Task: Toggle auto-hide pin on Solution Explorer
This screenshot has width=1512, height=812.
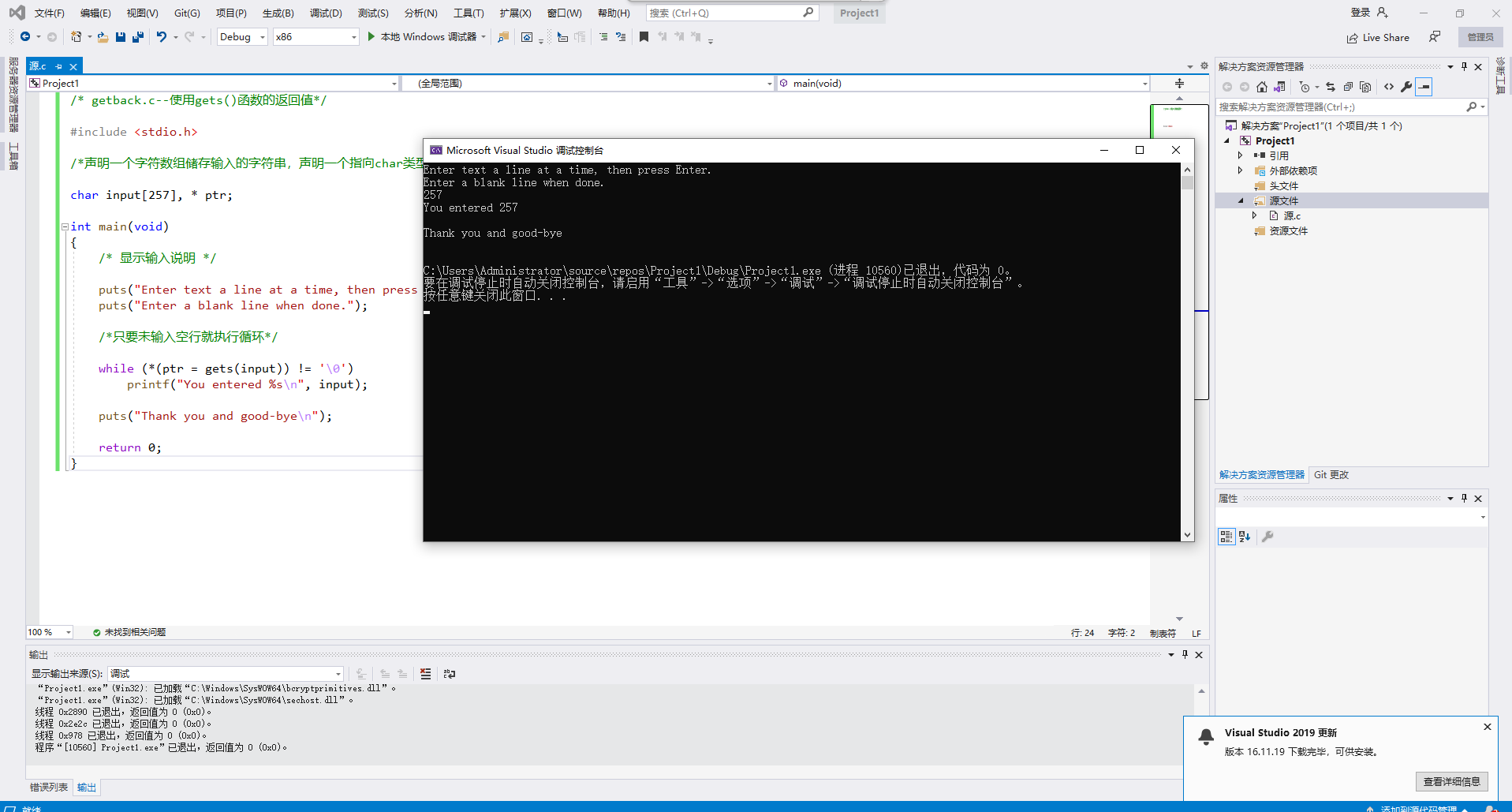Action: (x=1464, y=66)
